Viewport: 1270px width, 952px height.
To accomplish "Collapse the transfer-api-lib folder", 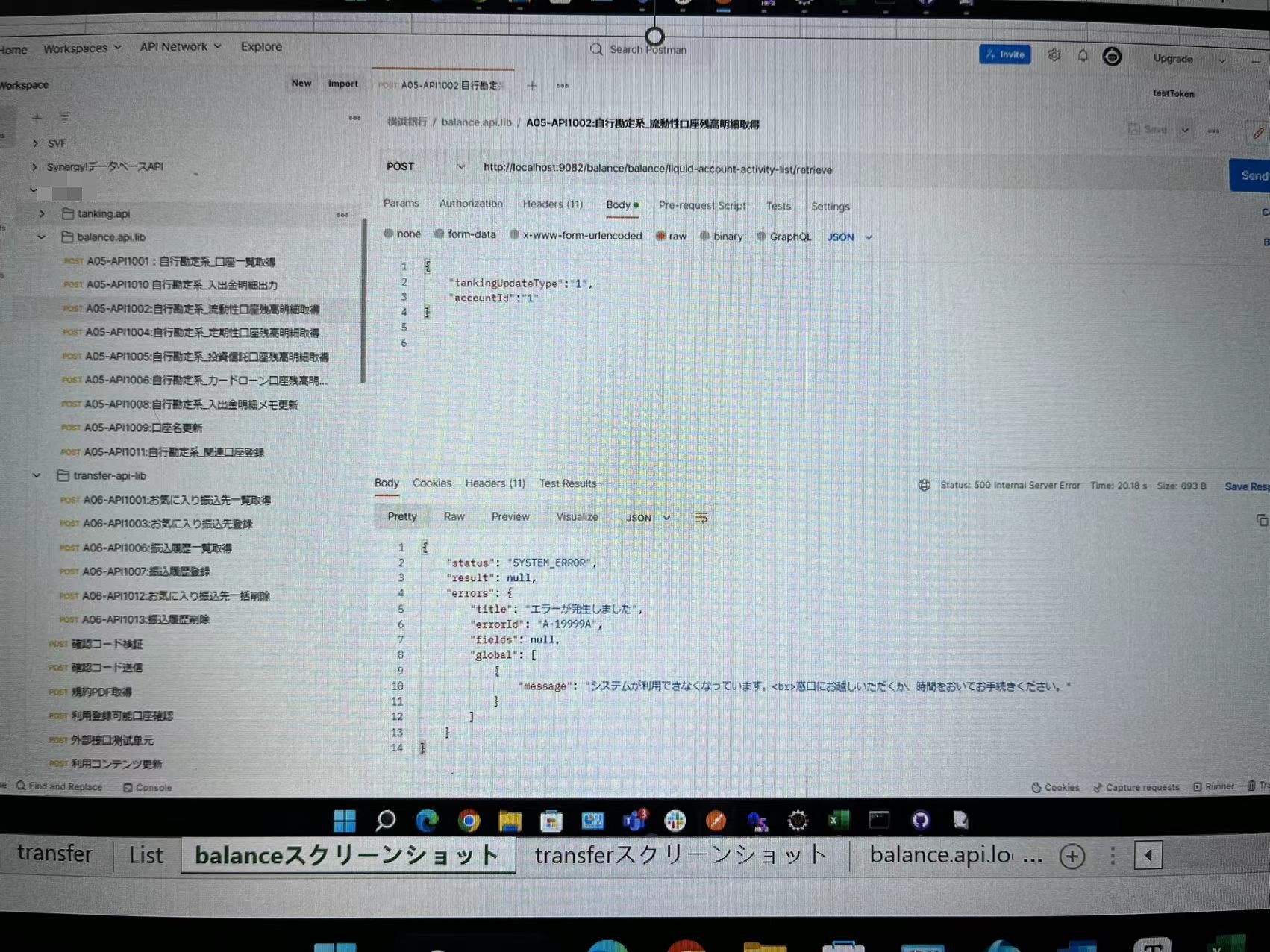I will click(37, 475).
